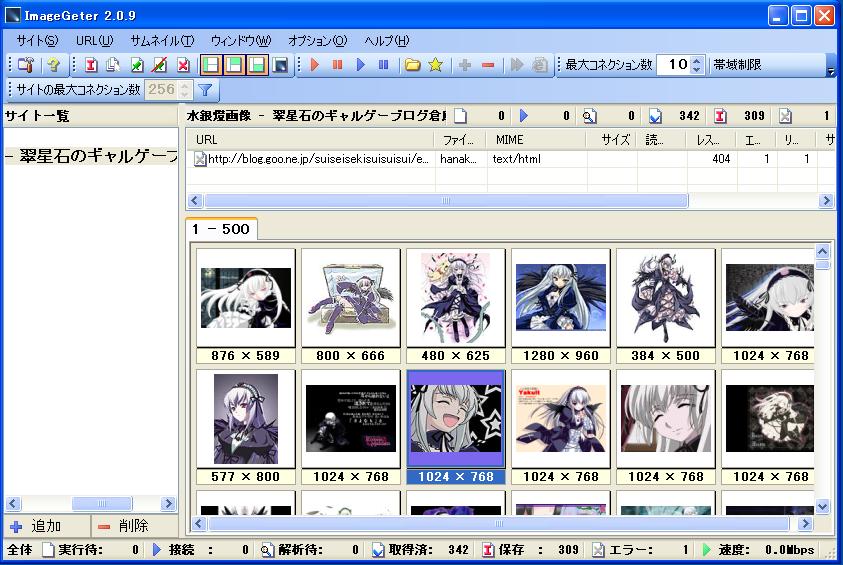Click the URL column header
This screenshot has height=565, width=843.
pyautogui.click(x=311, y=140)
